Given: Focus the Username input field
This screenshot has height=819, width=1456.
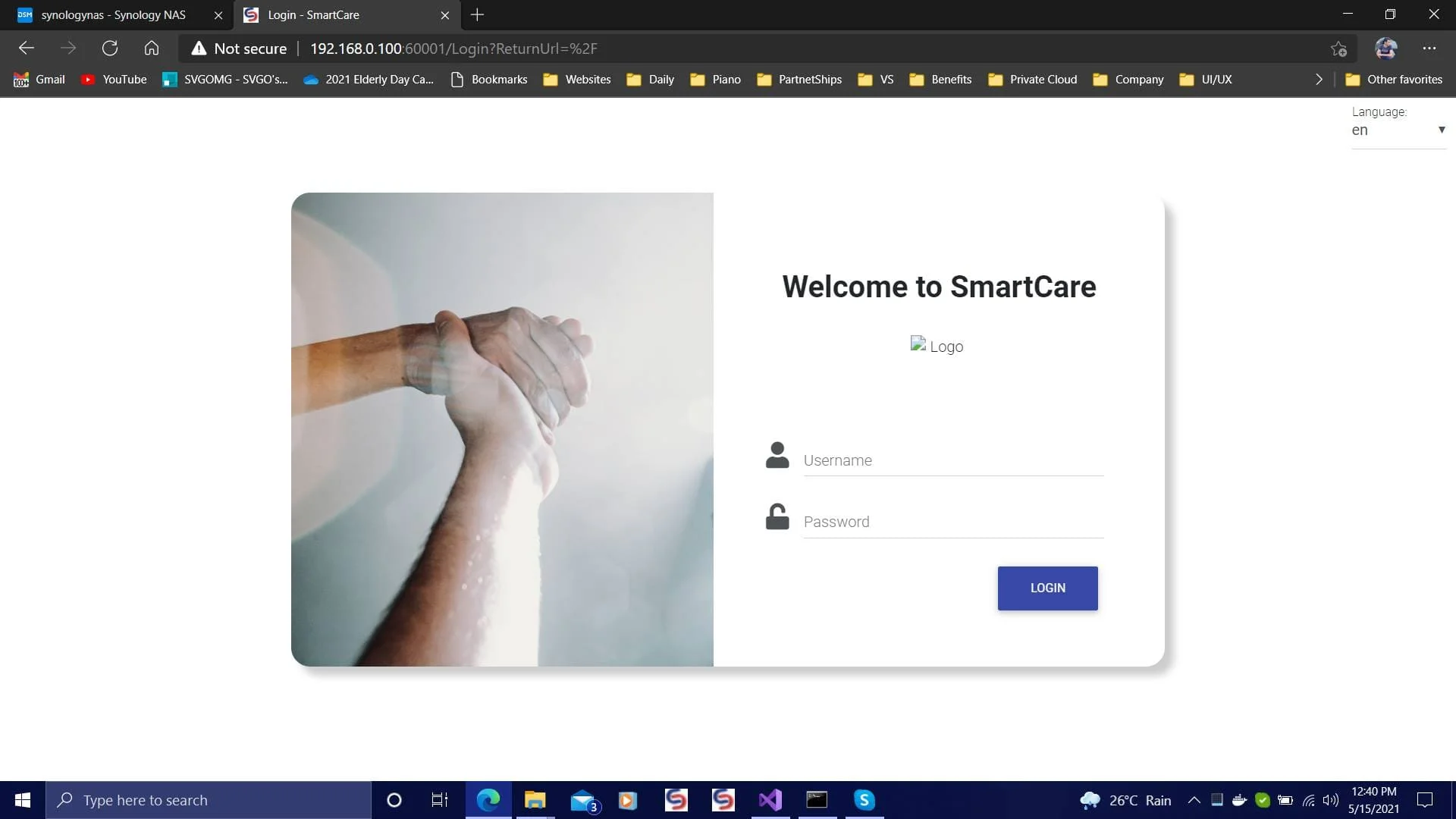Looking at the screenshot, I should [953, 460].
